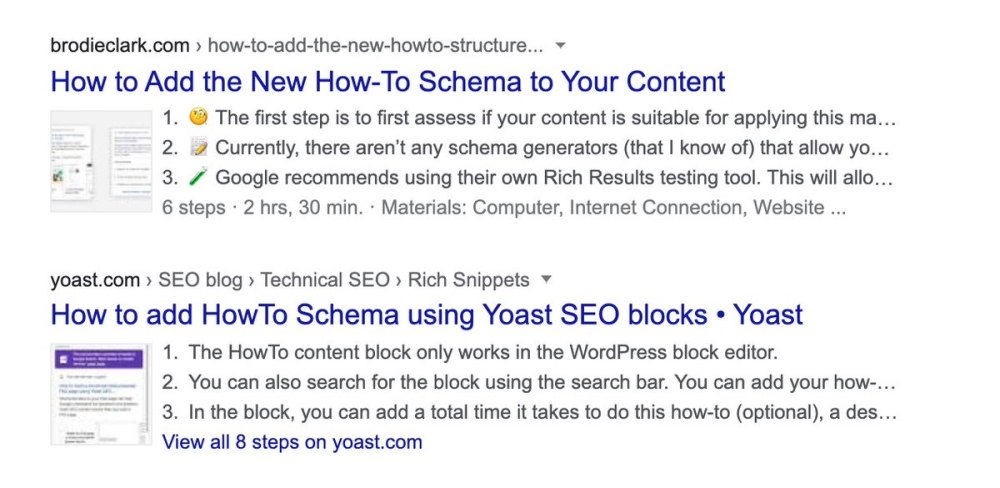1000x488 pixels.
Task: Click 'View all 8 steps on yoast.com' link
Action: point(292,442)
